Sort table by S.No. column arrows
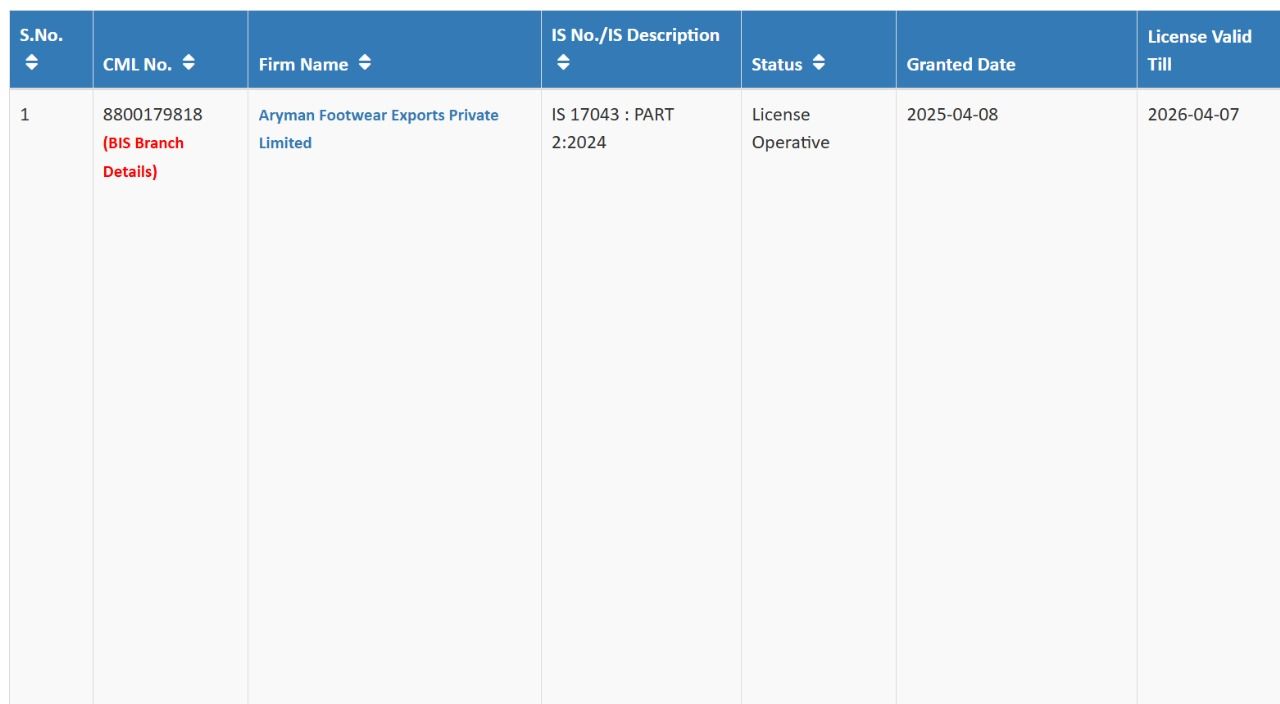Viewport: 1280px width, 704px height. click(x=31, y=63)
